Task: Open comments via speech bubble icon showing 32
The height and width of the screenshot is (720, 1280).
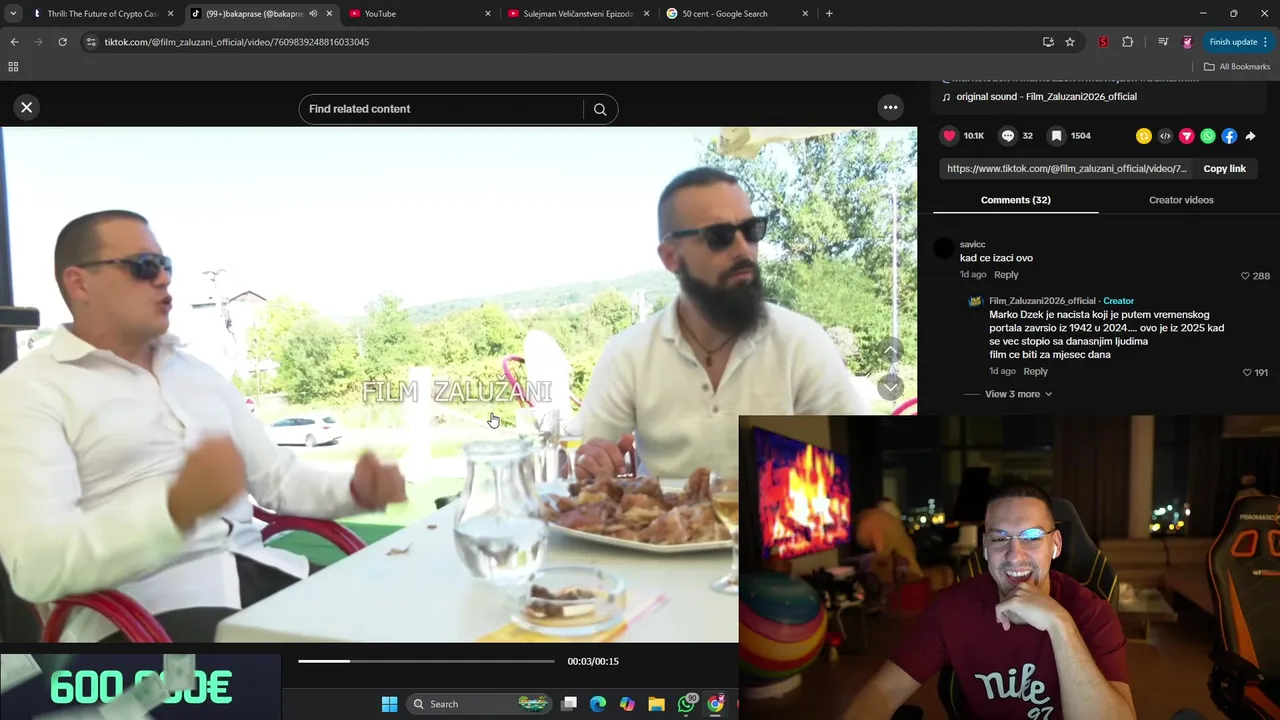Action: (1008, 136)
